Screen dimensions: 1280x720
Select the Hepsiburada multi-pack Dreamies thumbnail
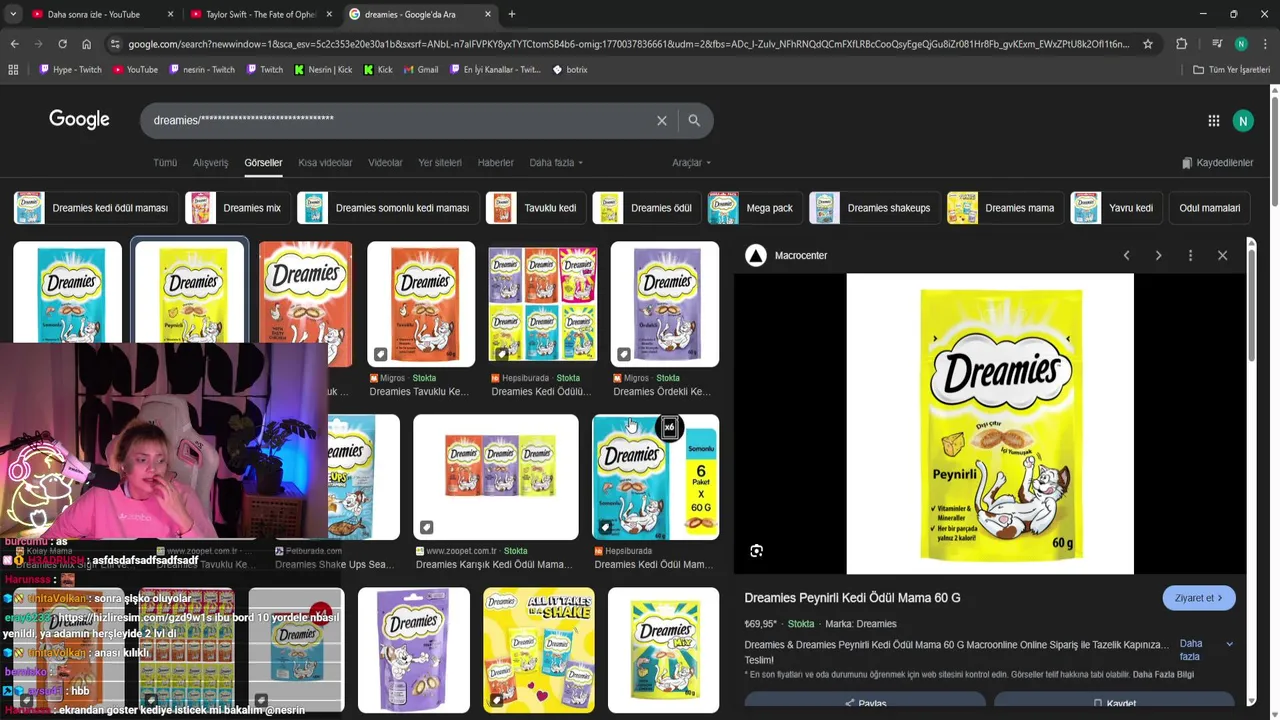coord(543,304)
